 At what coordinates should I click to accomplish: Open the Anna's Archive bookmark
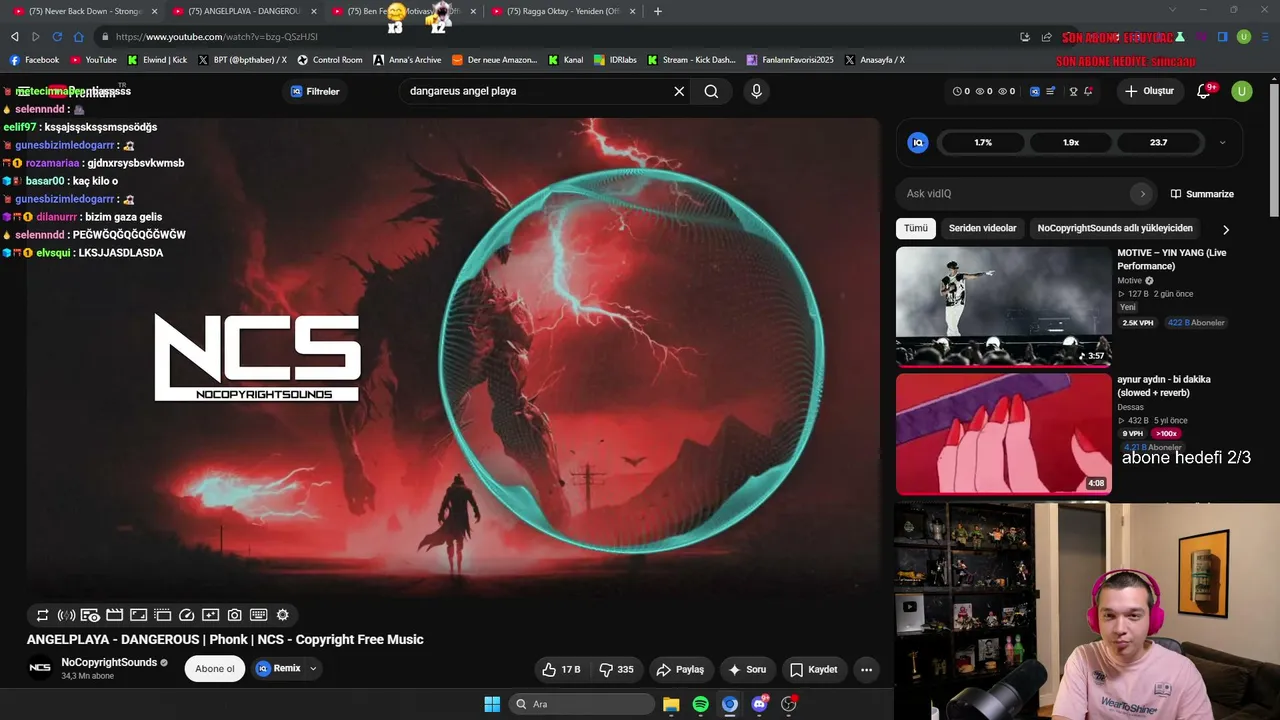pyautogui.click(x=407, y=60)
